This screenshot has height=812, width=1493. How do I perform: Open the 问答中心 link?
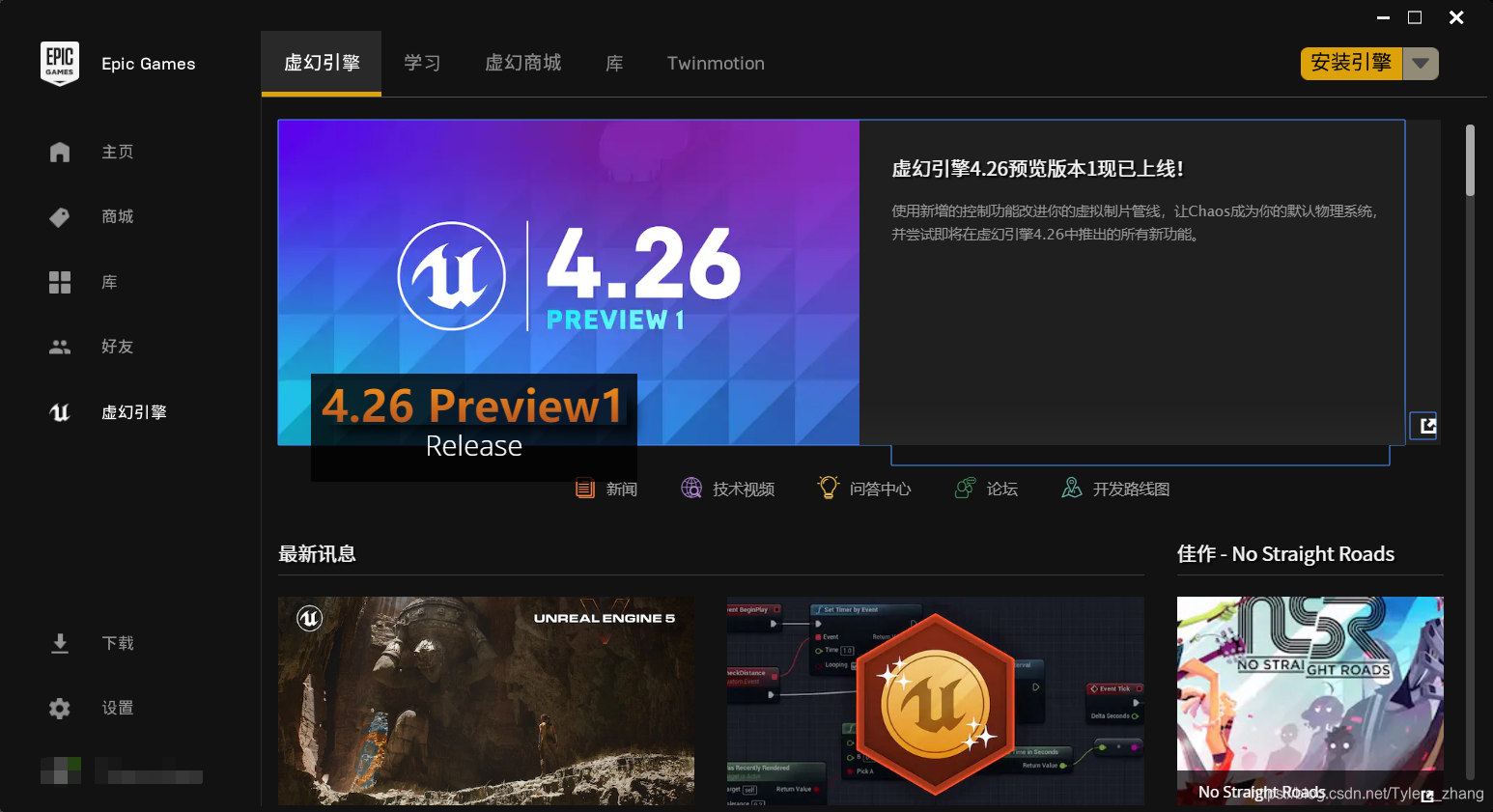click(881, 490)
